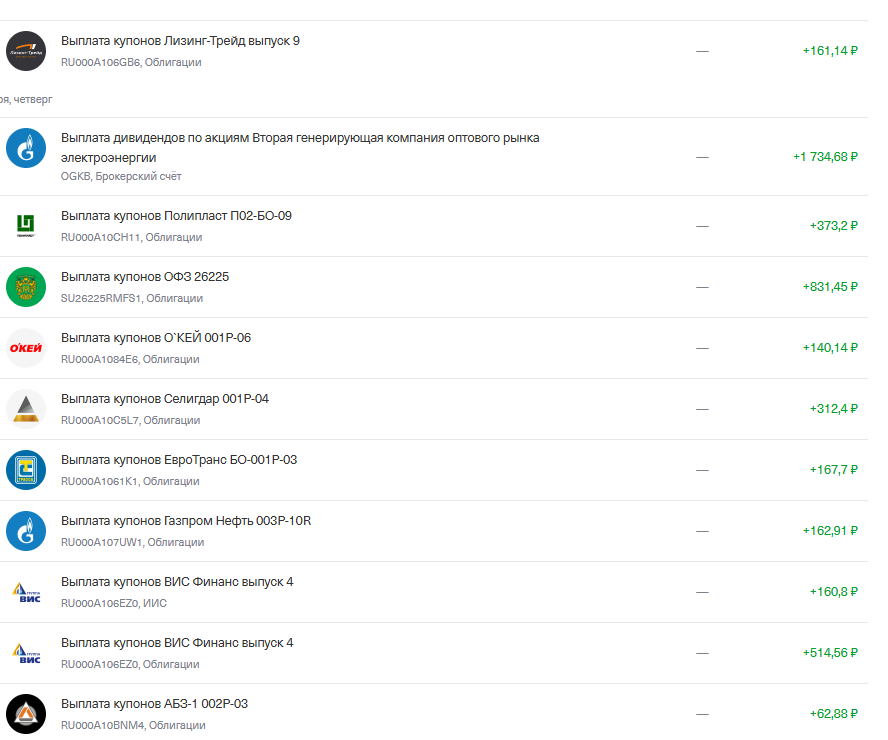
Task: Click the О'КЕЙ red logo icon
Action: pos(26,348)
